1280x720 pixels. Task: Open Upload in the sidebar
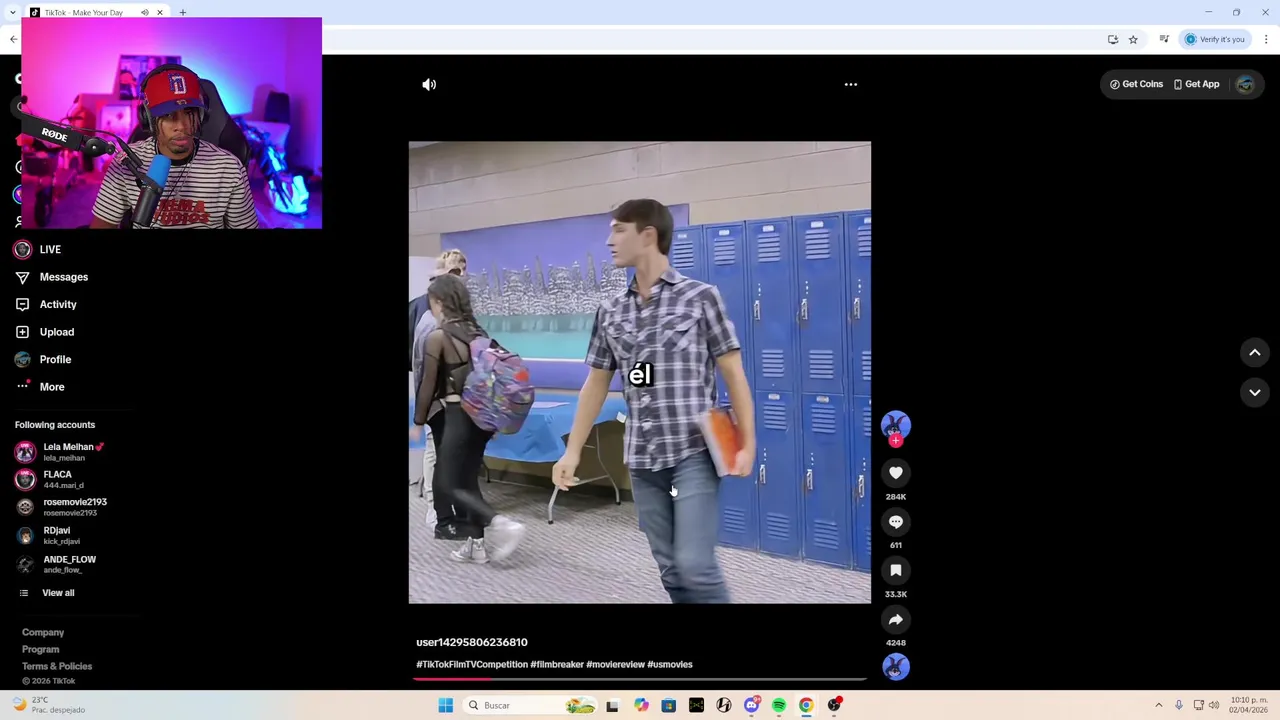(45, 332)
